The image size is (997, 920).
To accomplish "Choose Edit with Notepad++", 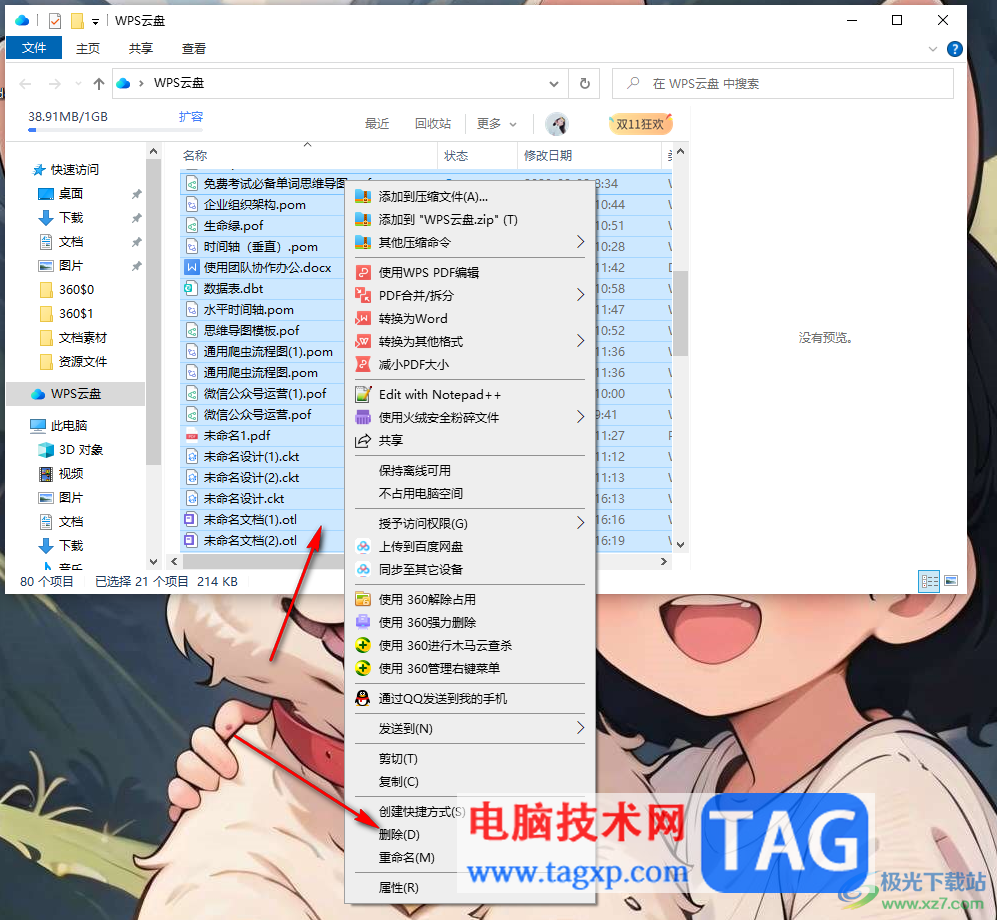I will pos(470,395).
